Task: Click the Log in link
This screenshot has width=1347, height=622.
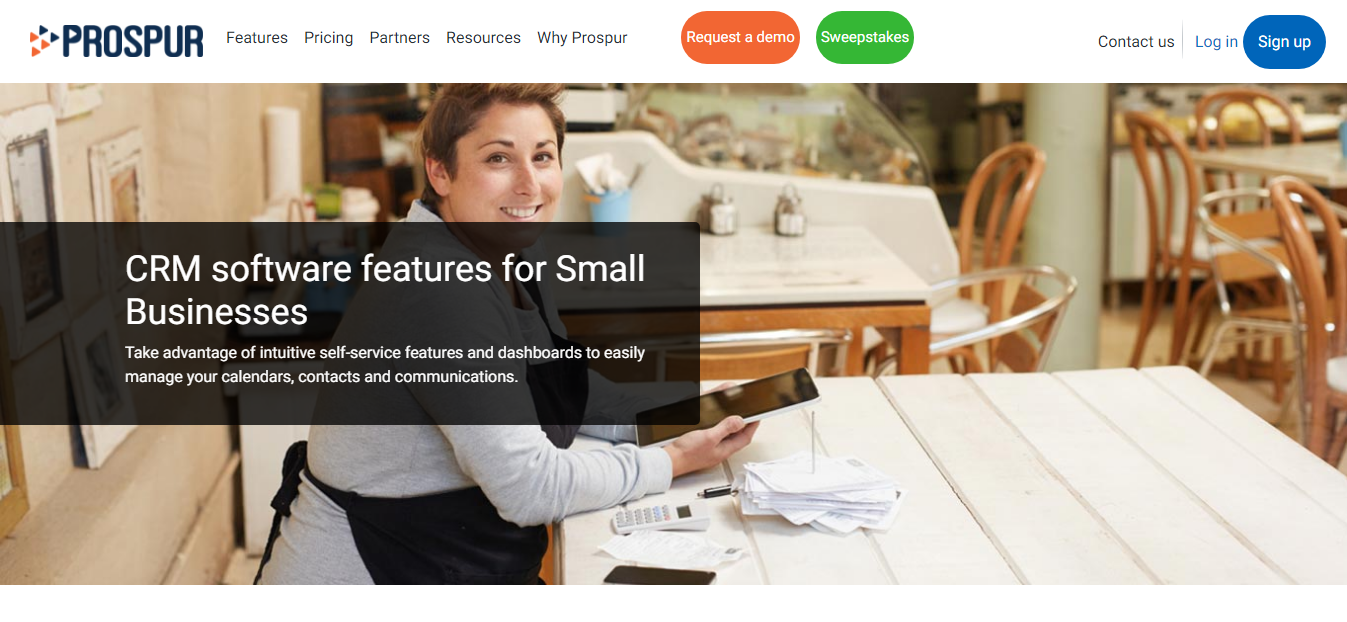Action: click(1216, 42)
